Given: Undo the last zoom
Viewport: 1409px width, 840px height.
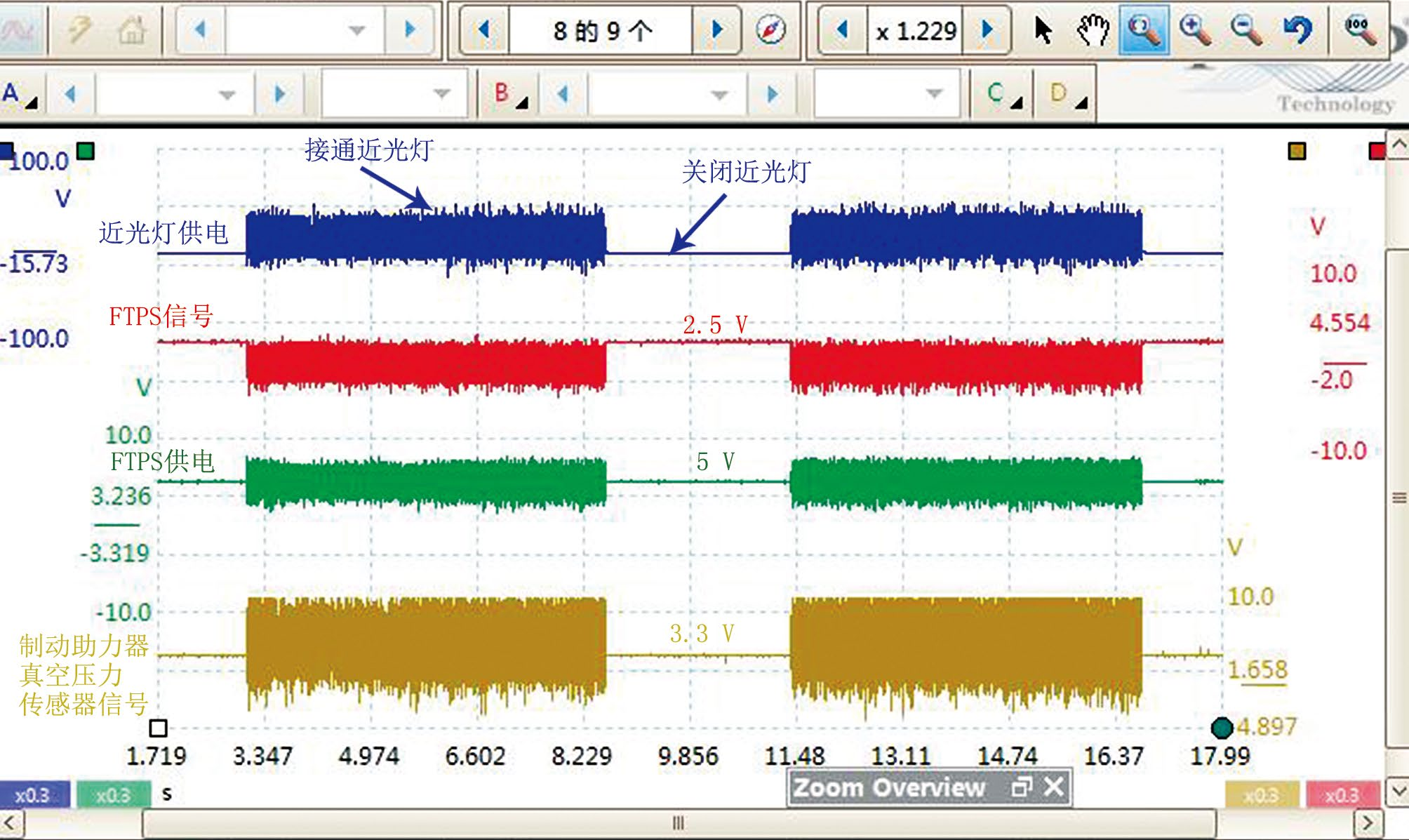Looking at the screenshot, I should 1297,30.
